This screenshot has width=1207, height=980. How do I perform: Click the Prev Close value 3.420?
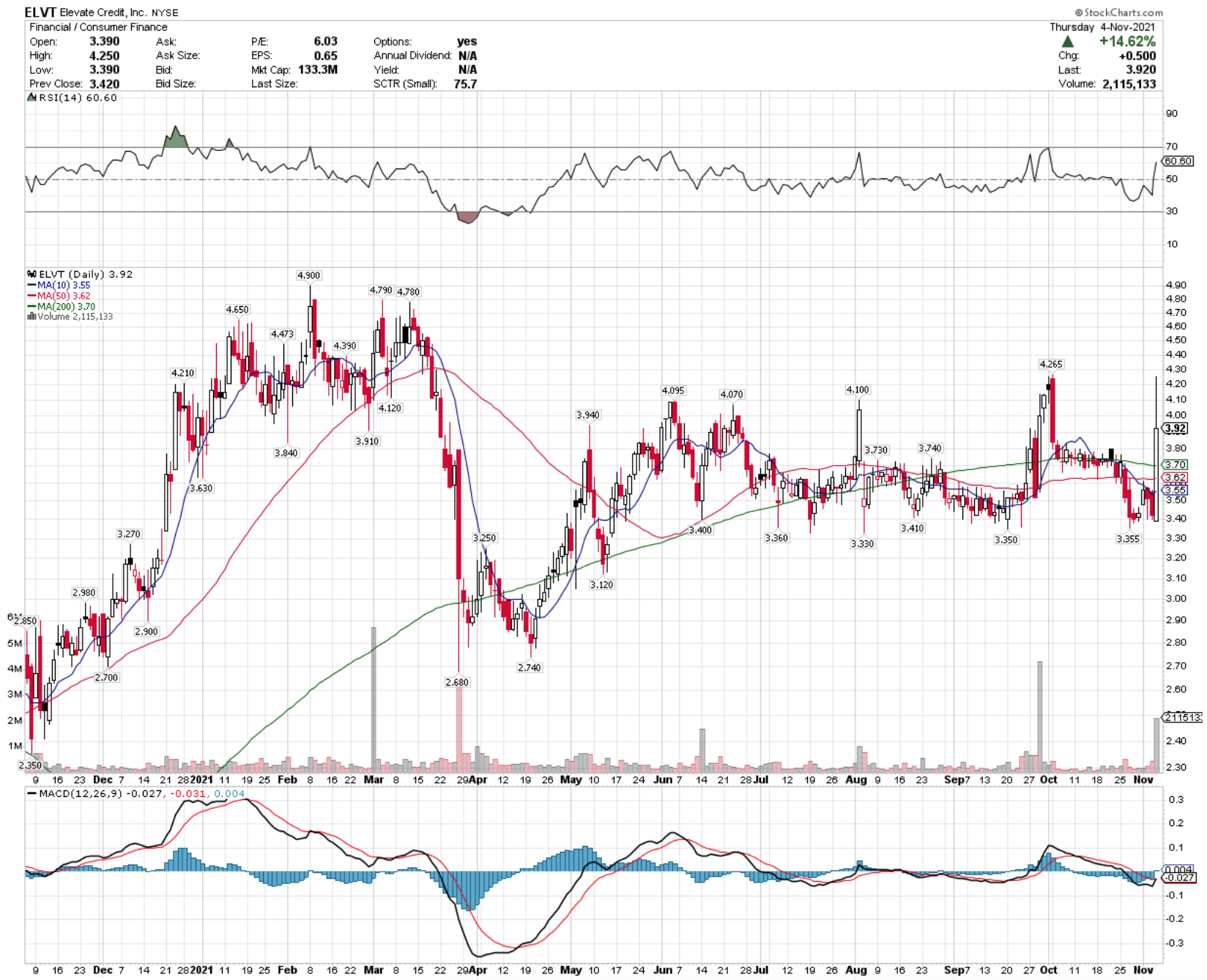(x=105, y=83)
